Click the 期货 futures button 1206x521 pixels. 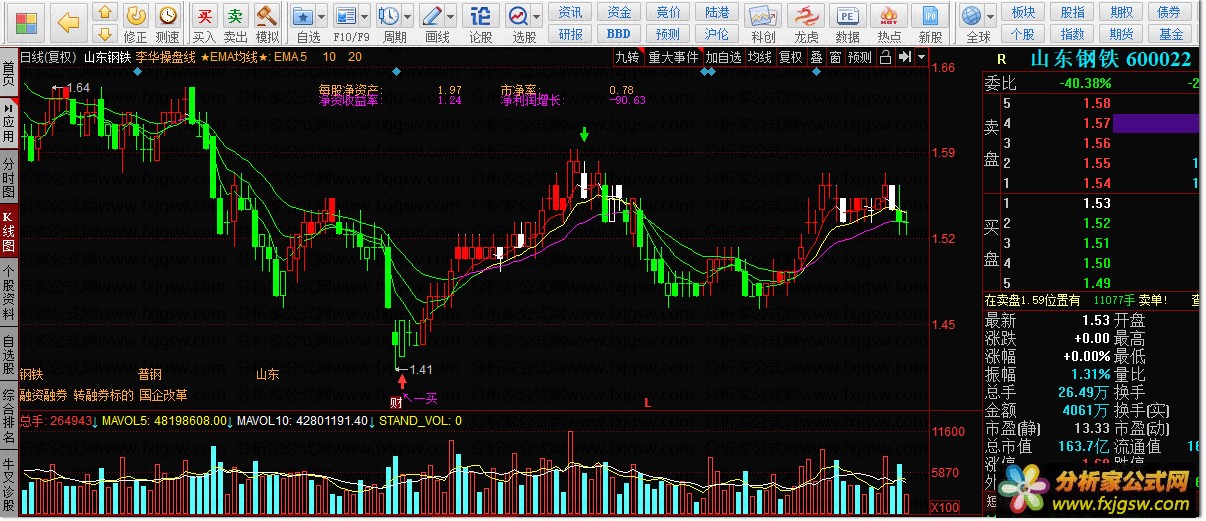[1121, 33]
